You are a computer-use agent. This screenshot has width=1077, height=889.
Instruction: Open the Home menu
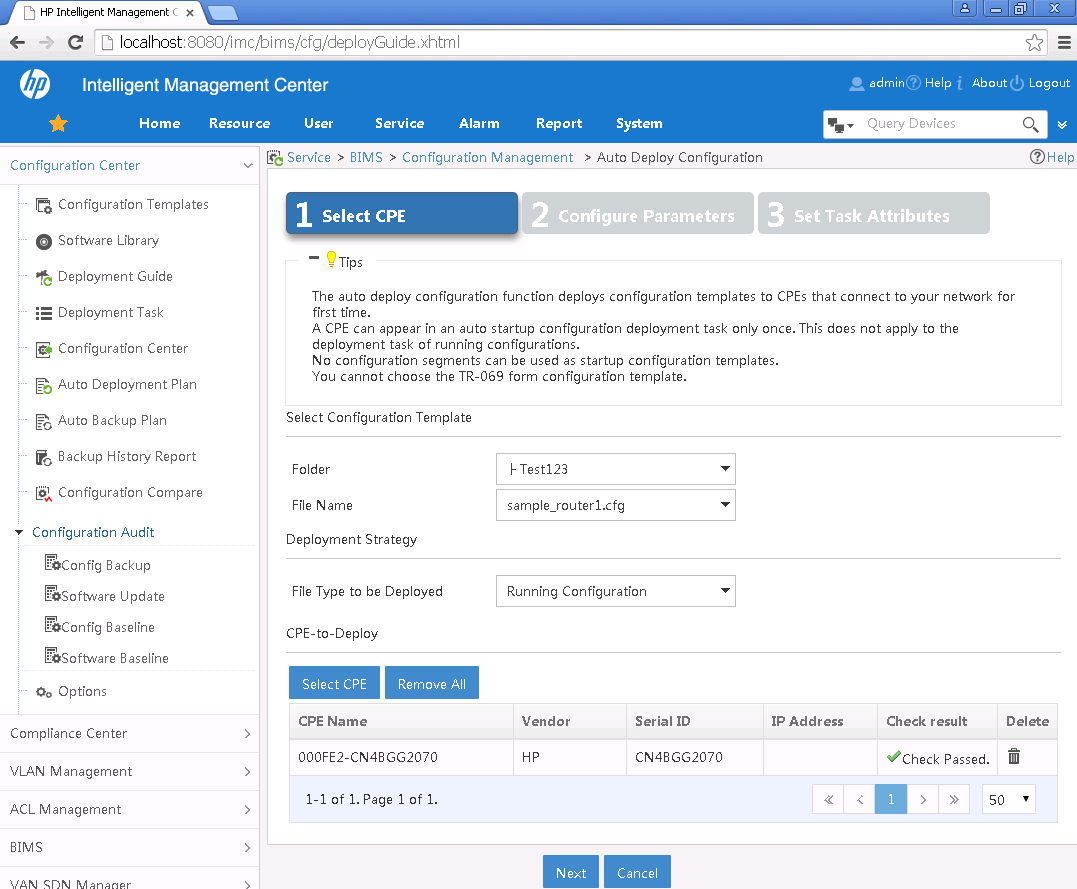[159, 124]
